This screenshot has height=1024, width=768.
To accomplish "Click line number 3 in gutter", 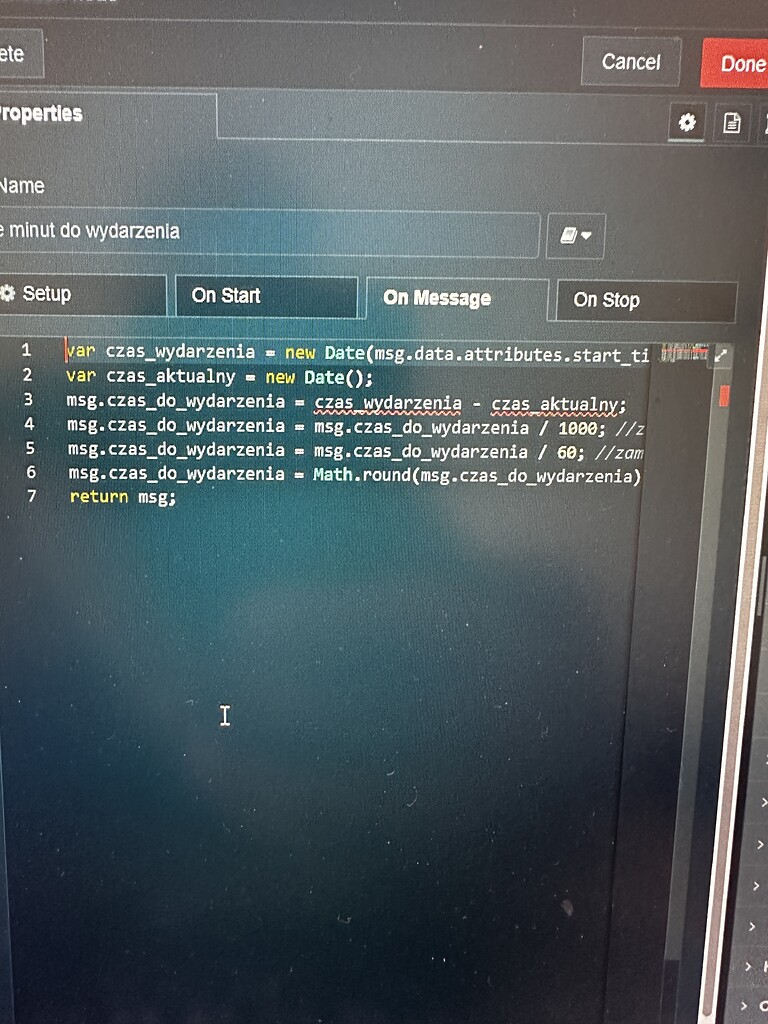I will click(x=28, y=399).
